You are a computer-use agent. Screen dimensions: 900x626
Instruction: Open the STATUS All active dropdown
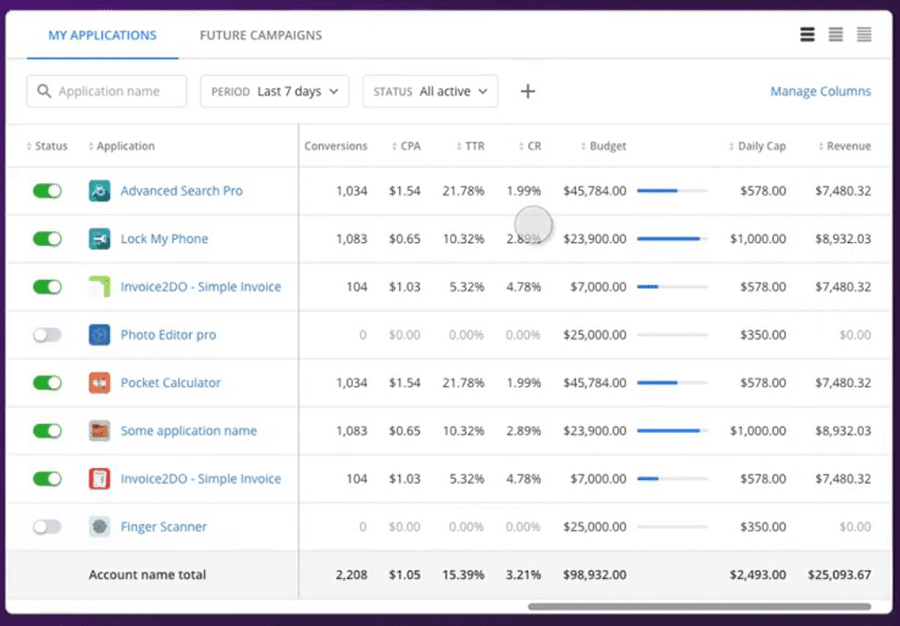[430, 91]
